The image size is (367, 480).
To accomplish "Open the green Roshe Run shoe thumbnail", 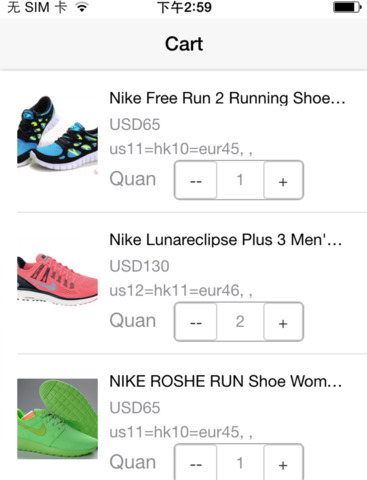I will [x=57, y=419].
